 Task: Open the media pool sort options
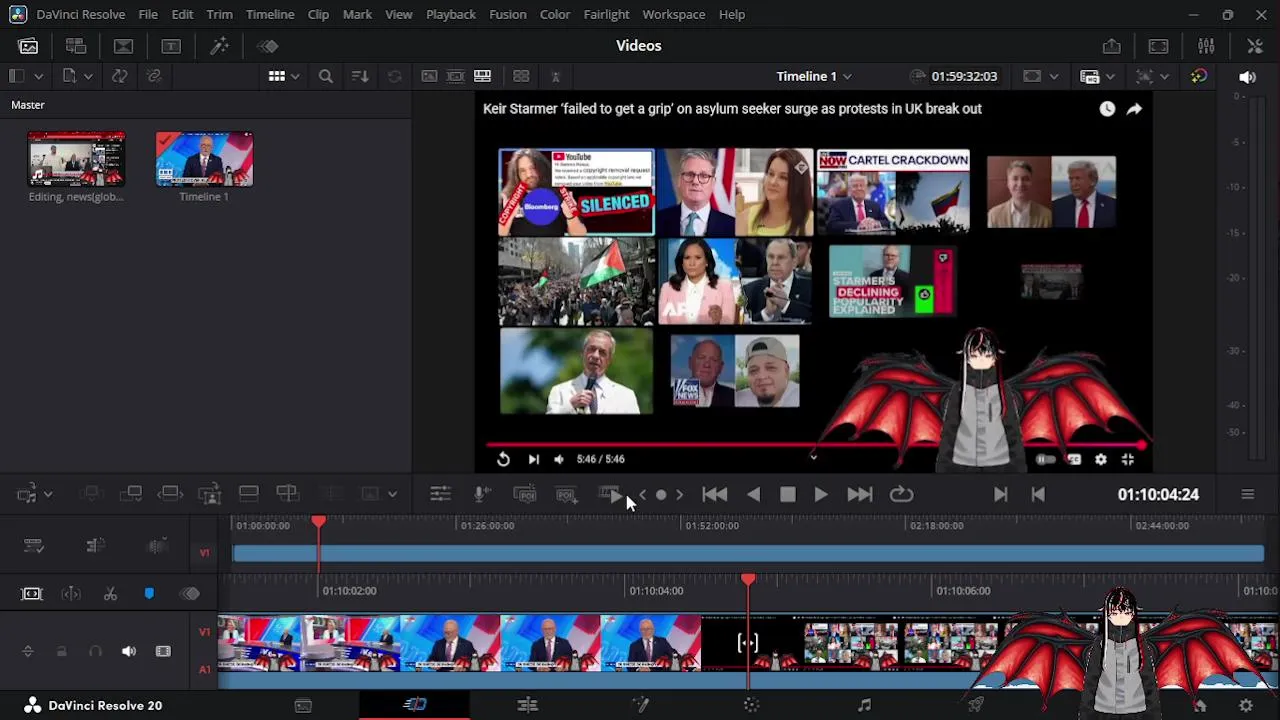(x=360, y=76)
